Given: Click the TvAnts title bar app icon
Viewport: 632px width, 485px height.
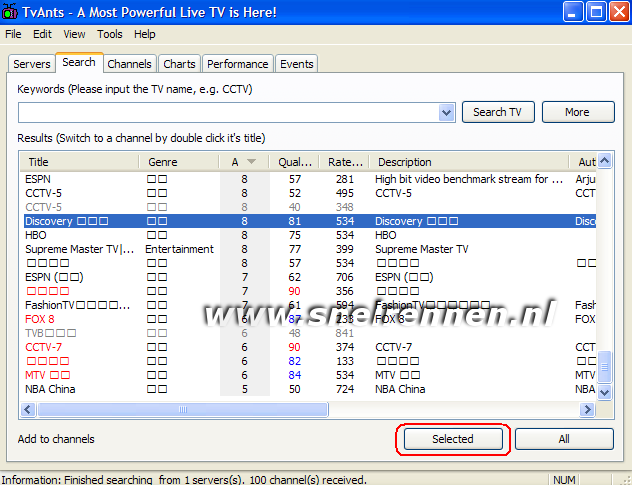Looking at the screenshot, I should 10,12.
